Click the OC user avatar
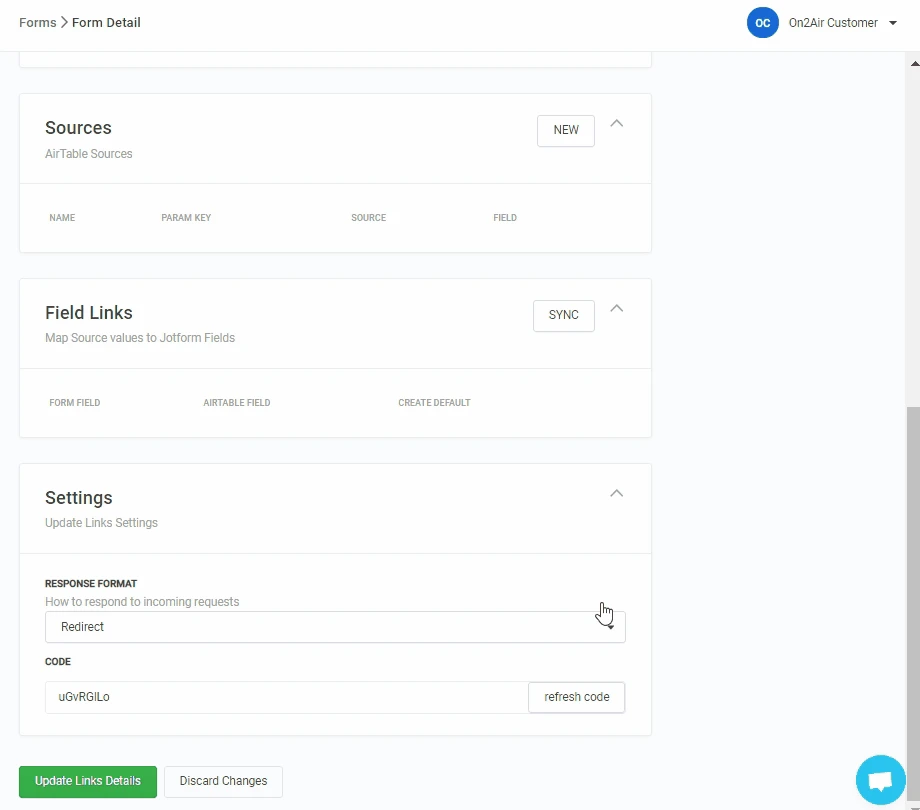Screen dimensions: 920x810 762,23
